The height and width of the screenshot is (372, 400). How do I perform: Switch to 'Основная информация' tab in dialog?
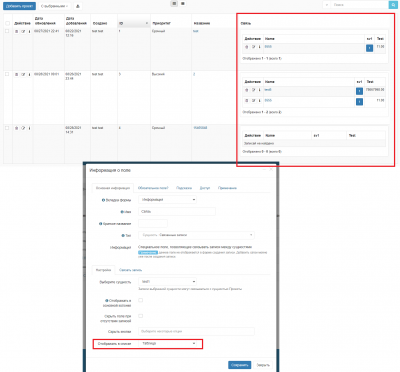[113, 188]
